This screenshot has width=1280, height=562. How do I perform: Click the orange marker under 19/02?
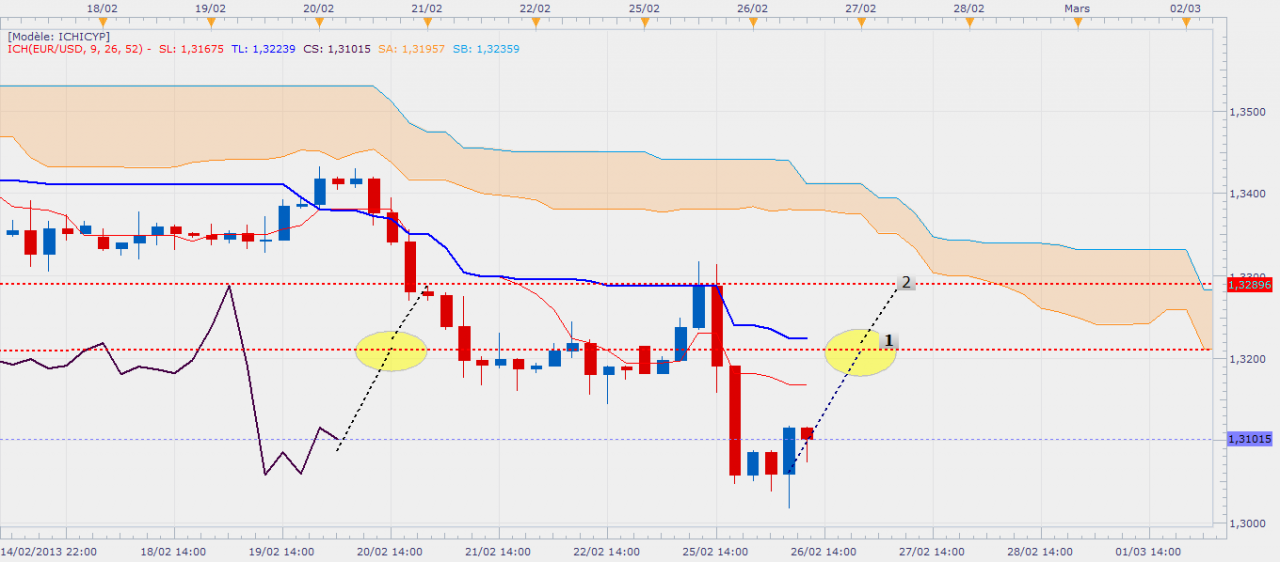pyautogui.click(x=209, y=20)
